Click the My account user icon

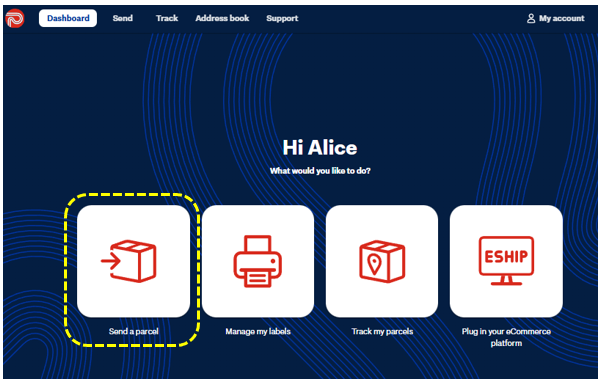coord(531,18)
